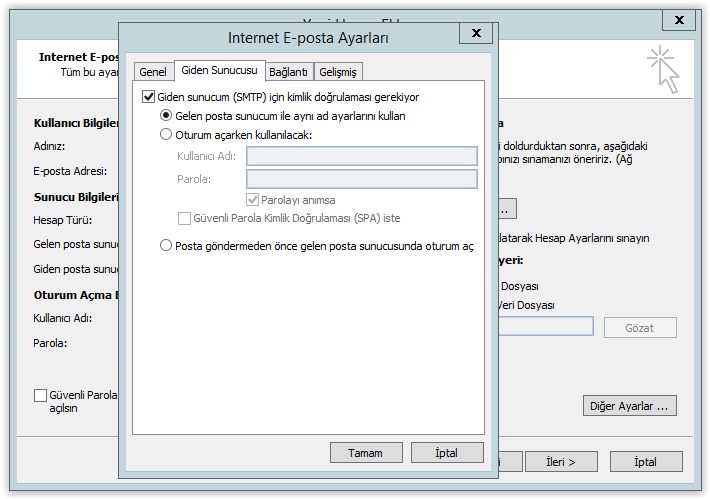Open the Bağlantı tab
Image resolution: width=710 pixels, height=499 pixels.
coord(288,72)
